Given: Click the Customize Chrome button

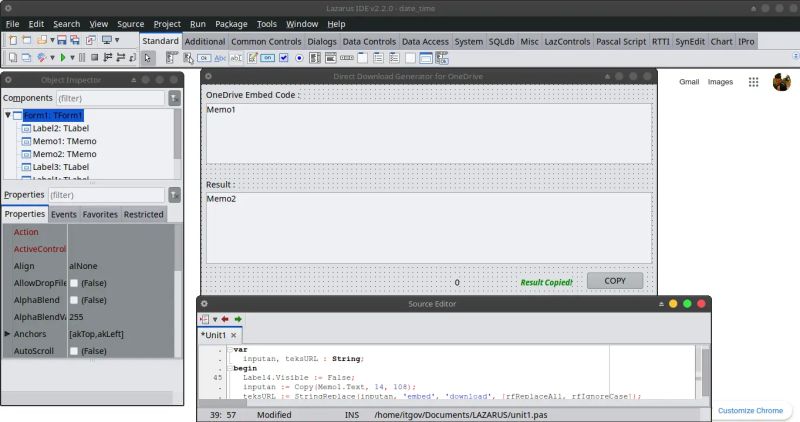Looking at the screenshot, I should 750,410.
